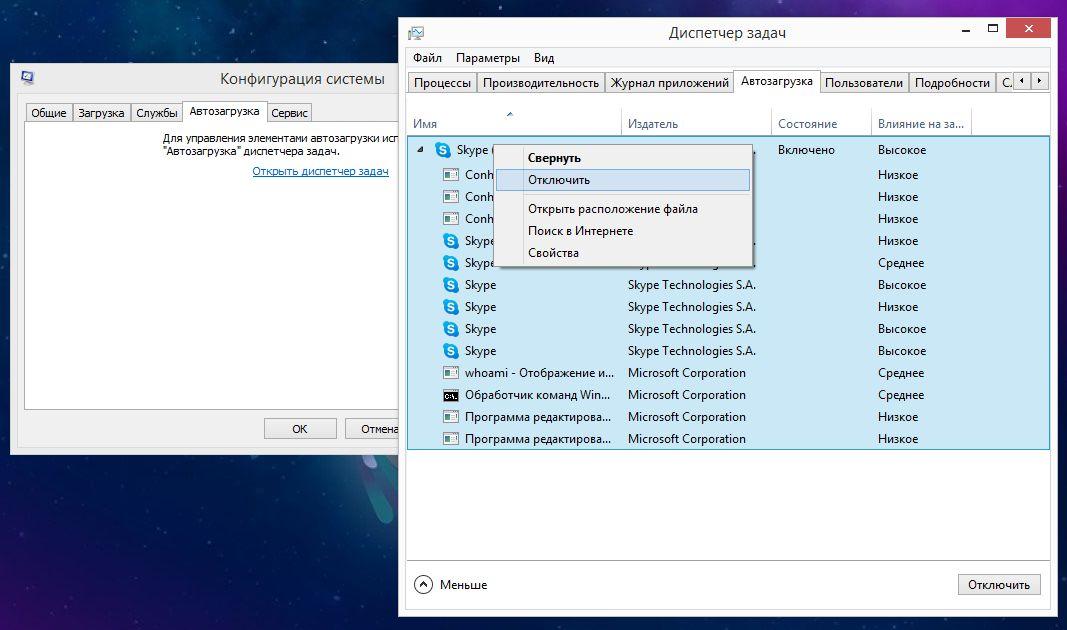The image size is (1067, 630).
Task: Switch to the Пользователи tab
Action: pyautogui.click(x=864, y=82)
